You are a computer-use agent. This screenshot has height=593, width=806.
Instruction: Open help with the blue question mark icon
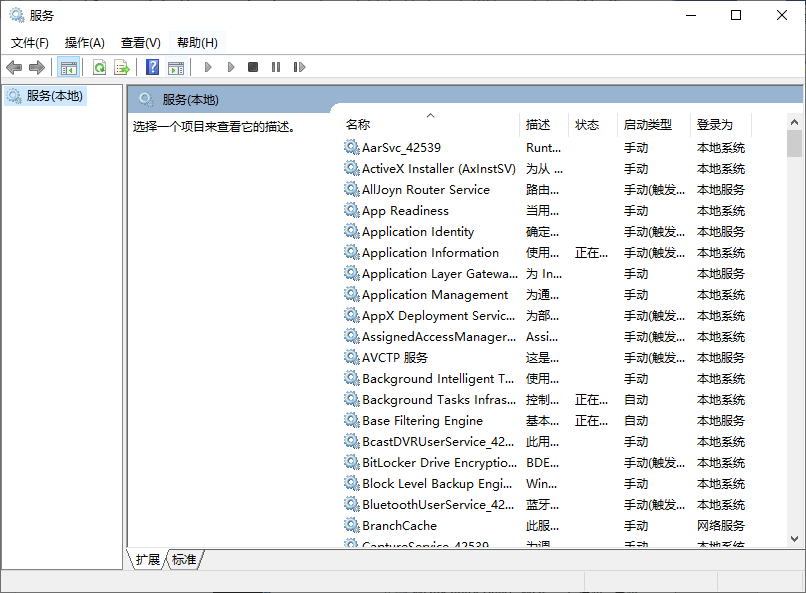[154, 67]
